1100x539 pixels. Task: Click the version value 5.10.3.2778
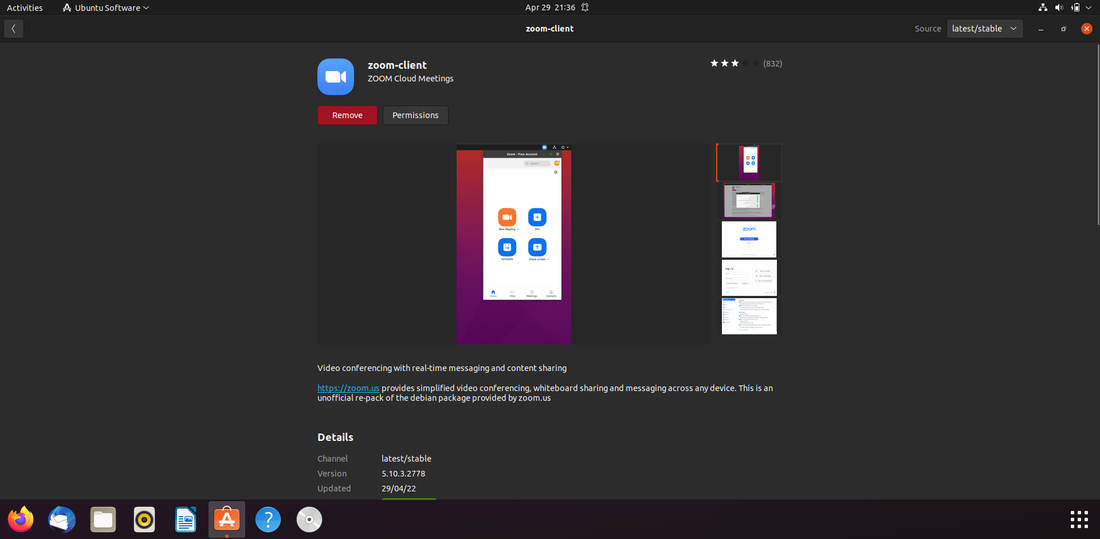click(403, 474)
